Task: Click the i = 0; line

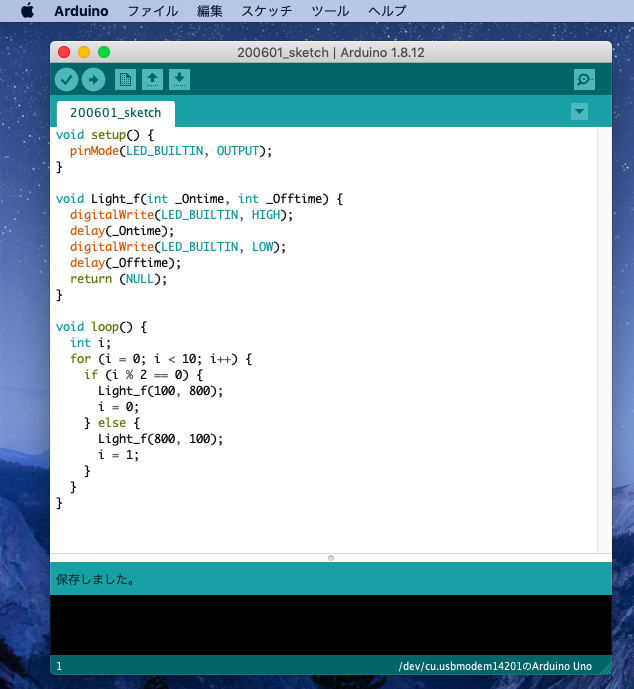Action: [x=119, y=407]
